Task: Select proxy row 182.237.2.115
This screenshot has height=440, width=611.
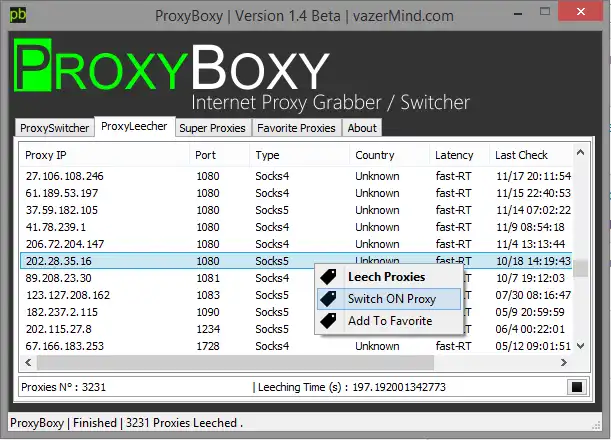Action: 296,312
